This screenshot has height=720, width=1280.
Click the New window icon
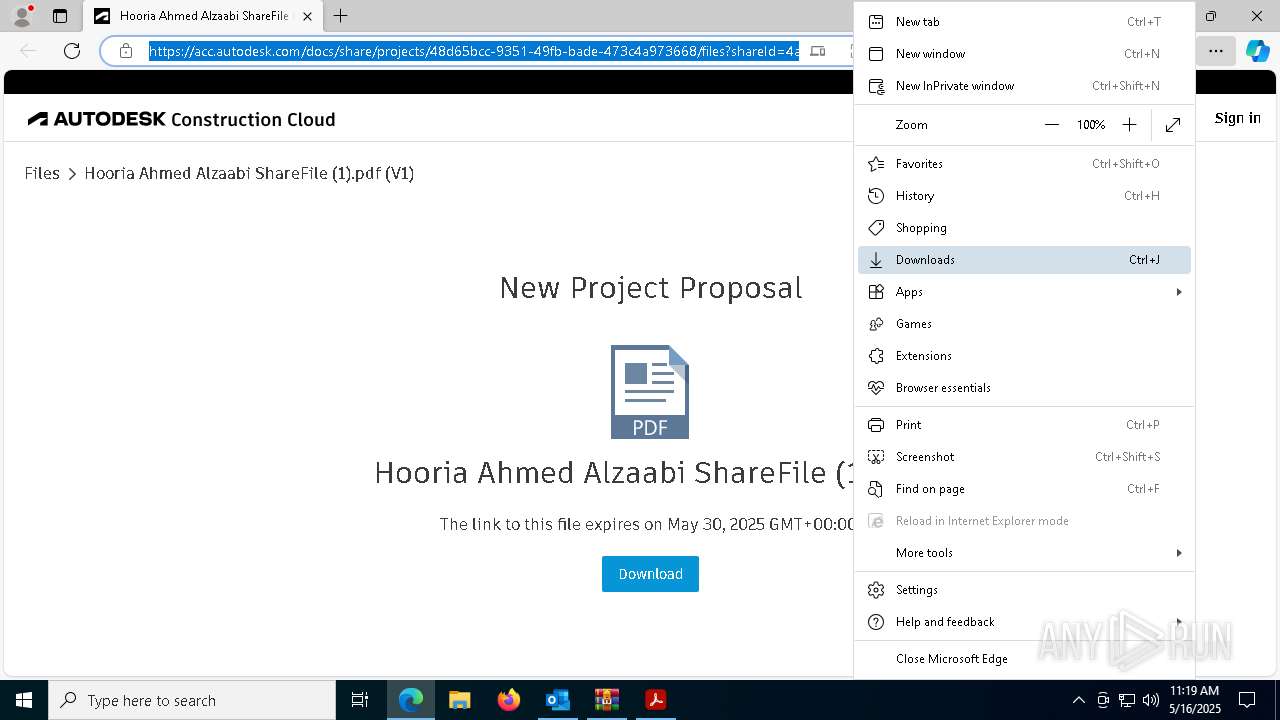(876, 54)
